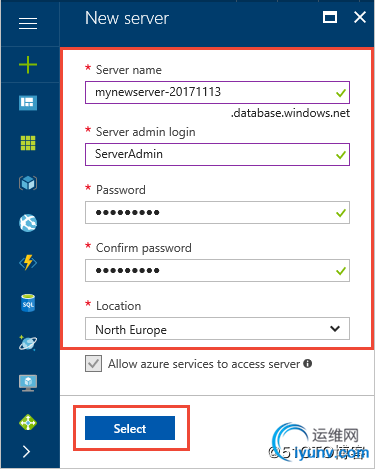
Task: Expand sidebar with the chevron arrow
Action: [27, 452]
